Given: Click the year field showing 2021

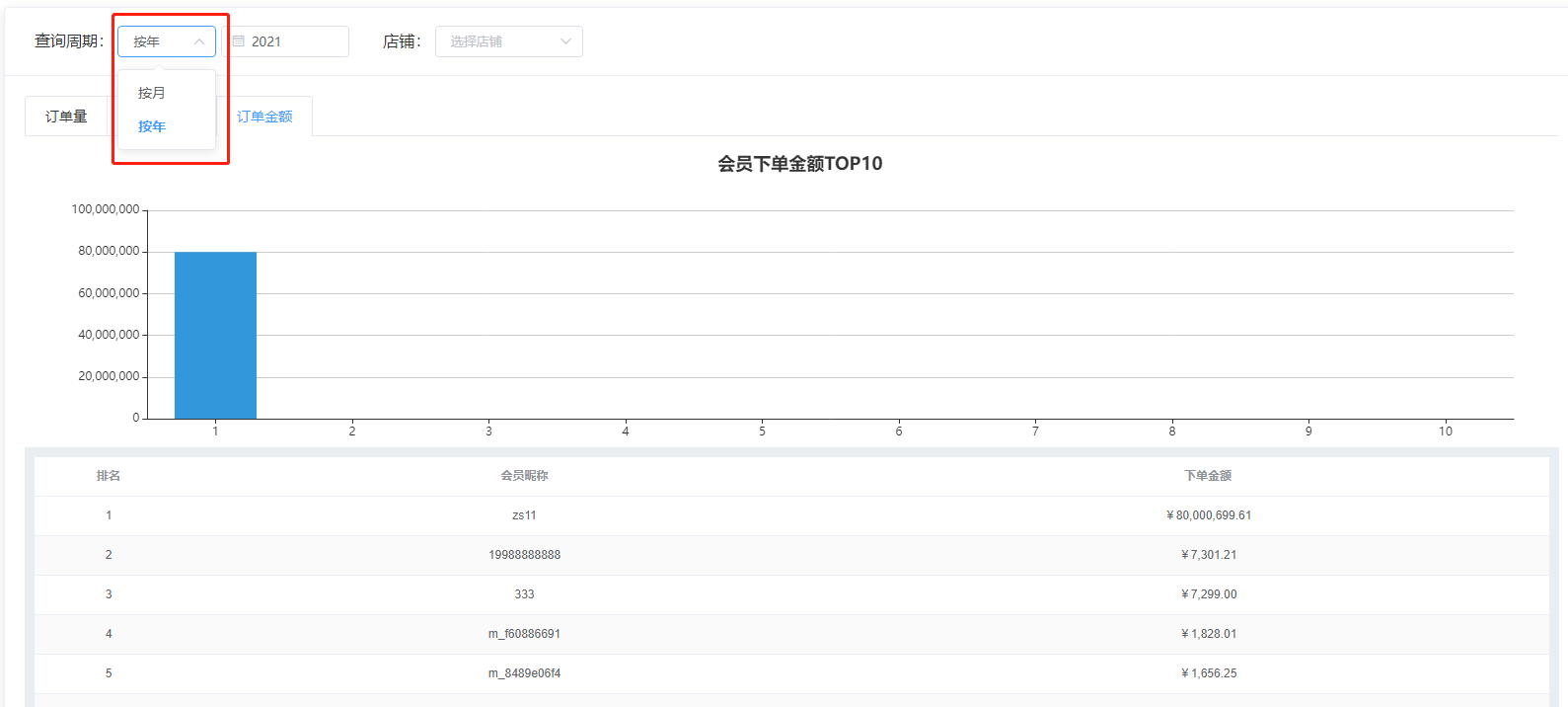Looking at the screenshot, I should (x=291, y=41).
